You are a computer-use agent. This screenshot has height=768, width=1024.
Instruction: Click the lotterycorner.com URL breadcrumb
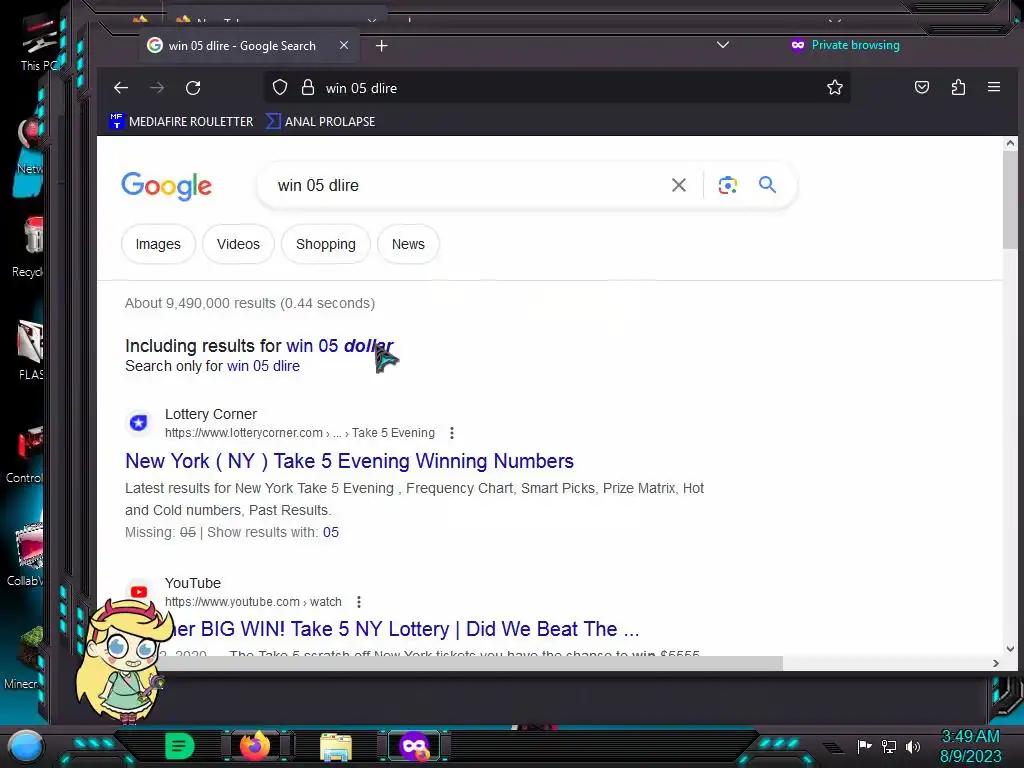pyautogui.click(x=300, y=433)
